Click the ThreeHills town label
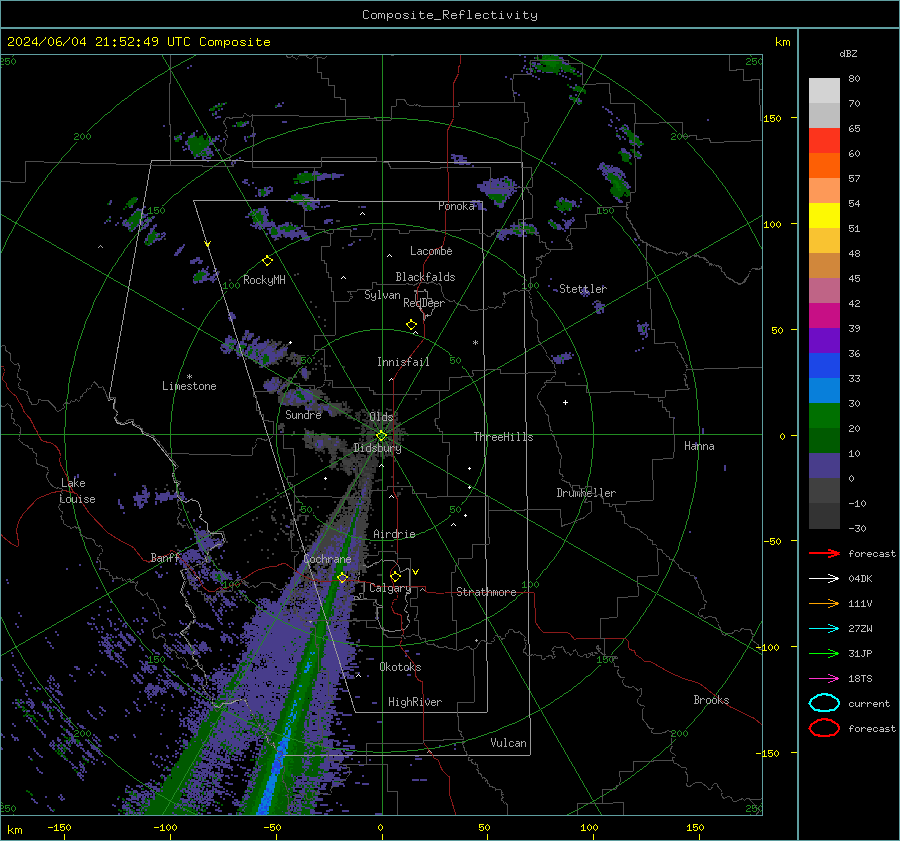 503,437
